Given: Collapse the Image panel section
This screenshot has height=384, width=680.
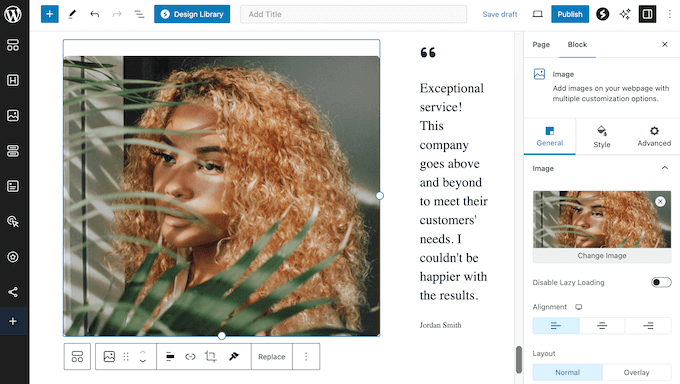Looking at the screenshot, I should [x=664, y=168].
